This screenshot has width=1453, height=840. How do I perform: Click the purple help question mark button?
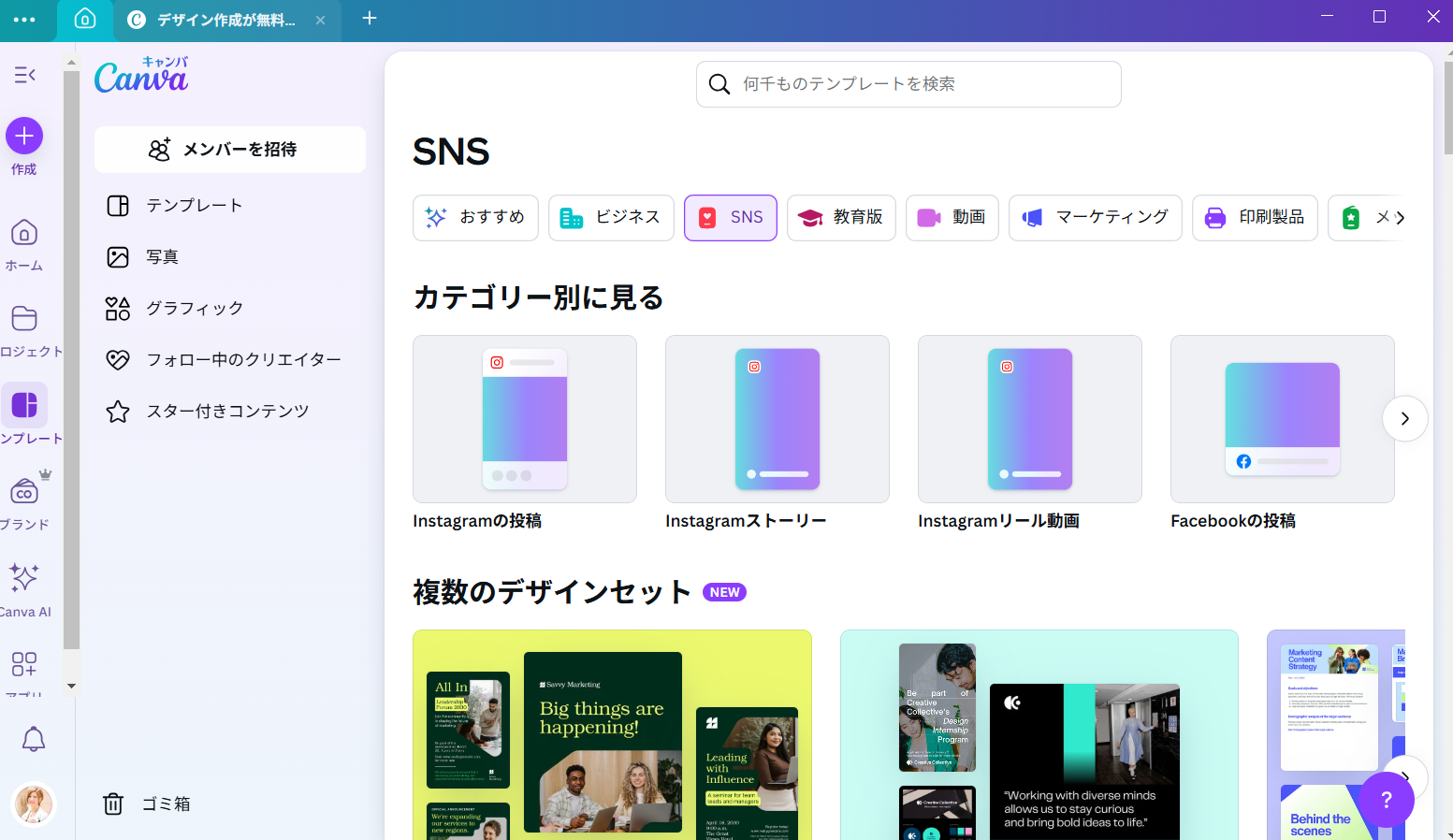pos(1386,799)
